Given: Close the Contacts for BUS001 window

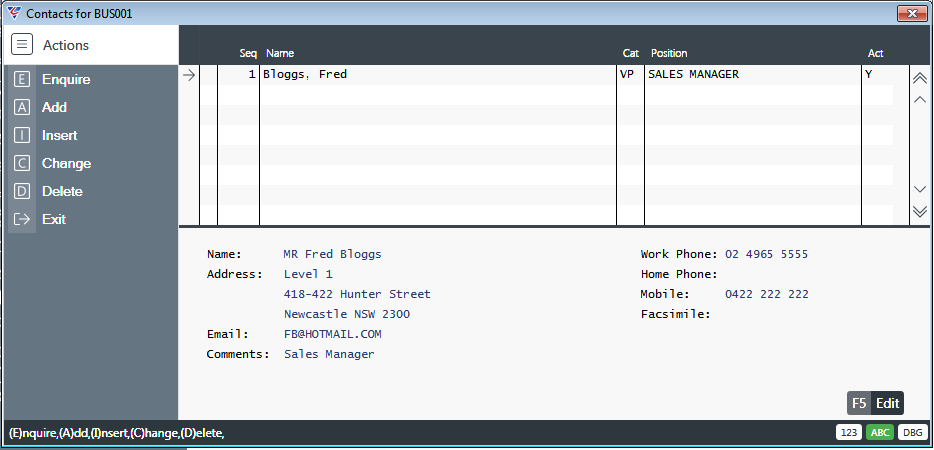Looking at the screenshot, I should [911, 13].
